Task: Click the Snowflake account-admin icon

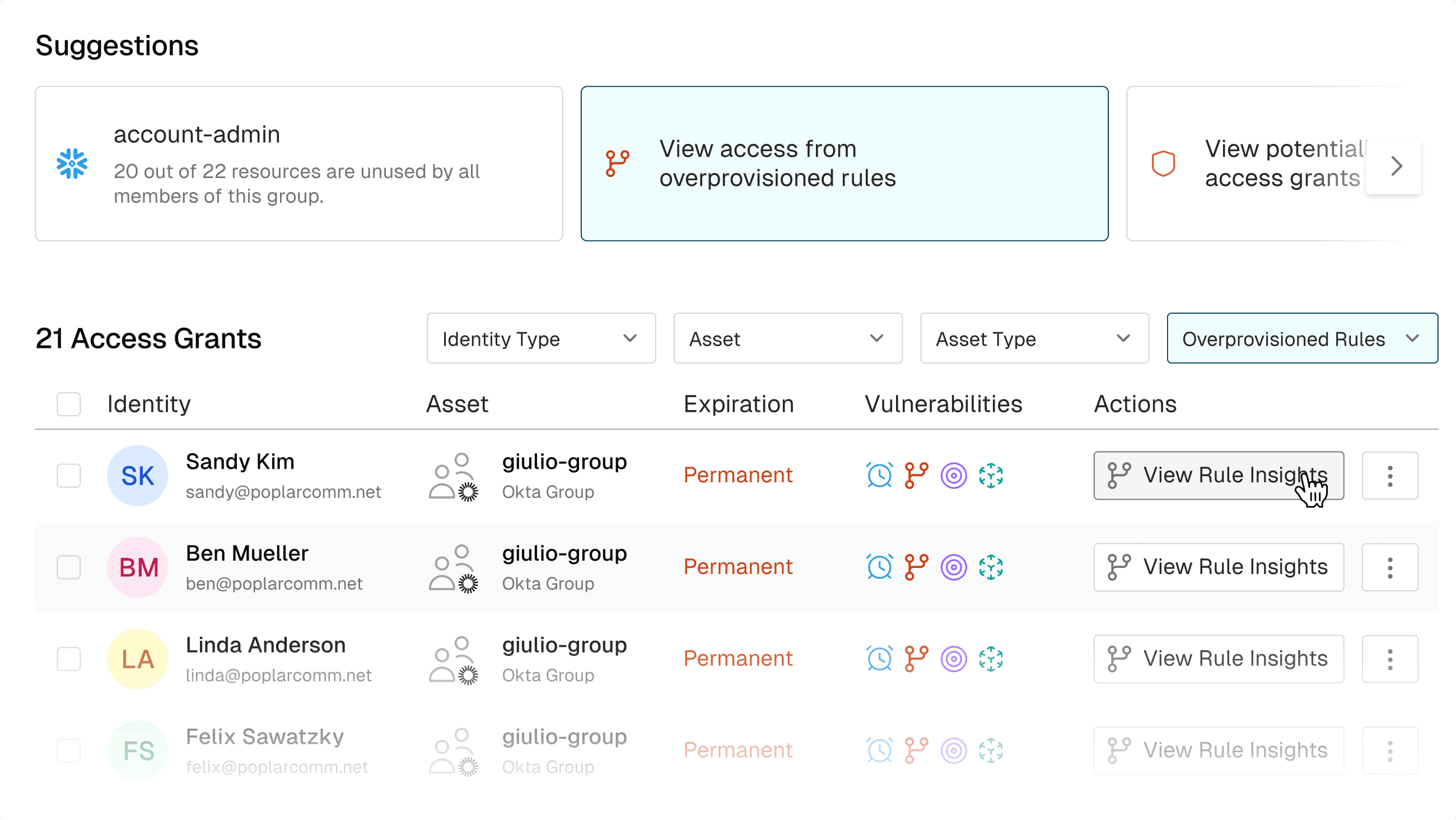Action: 72,164
